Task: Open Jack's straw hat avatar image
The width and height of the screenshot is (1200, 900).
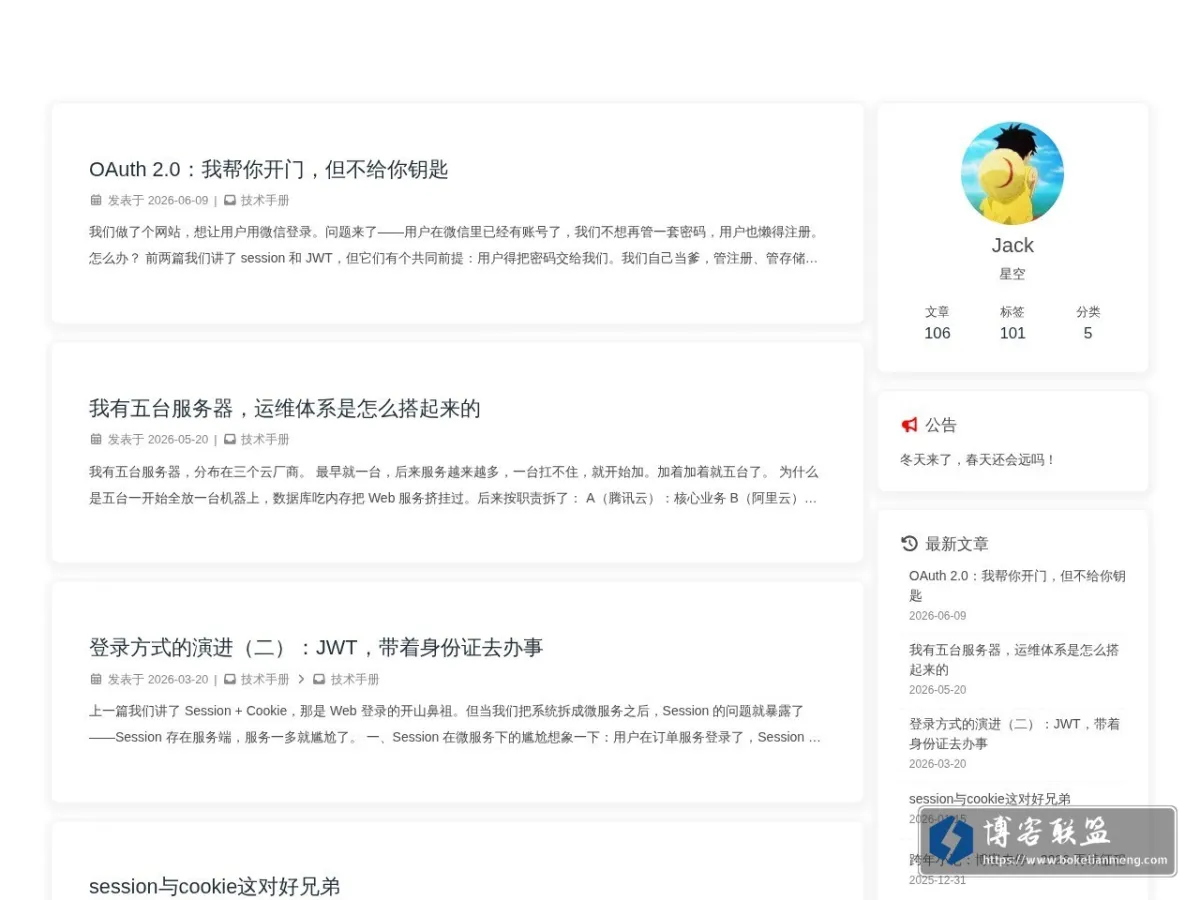Action: point(1012,174)
